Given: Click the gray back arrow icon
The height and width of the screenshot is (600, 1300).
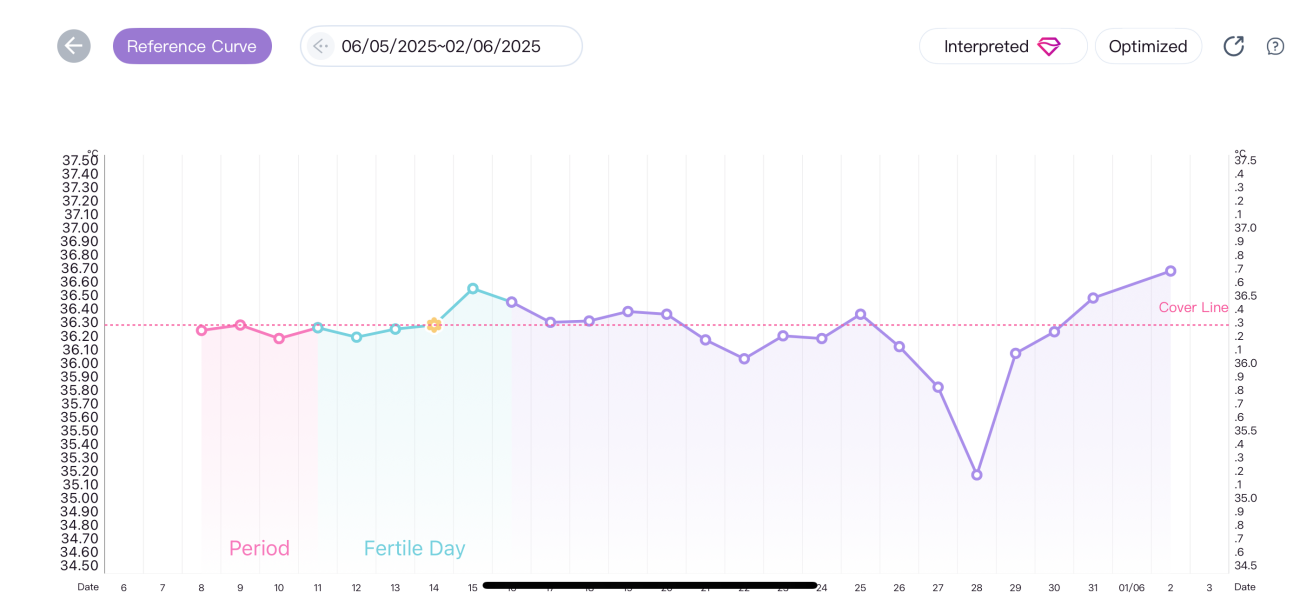Looking at the screenshot, I should coord(73,46).
